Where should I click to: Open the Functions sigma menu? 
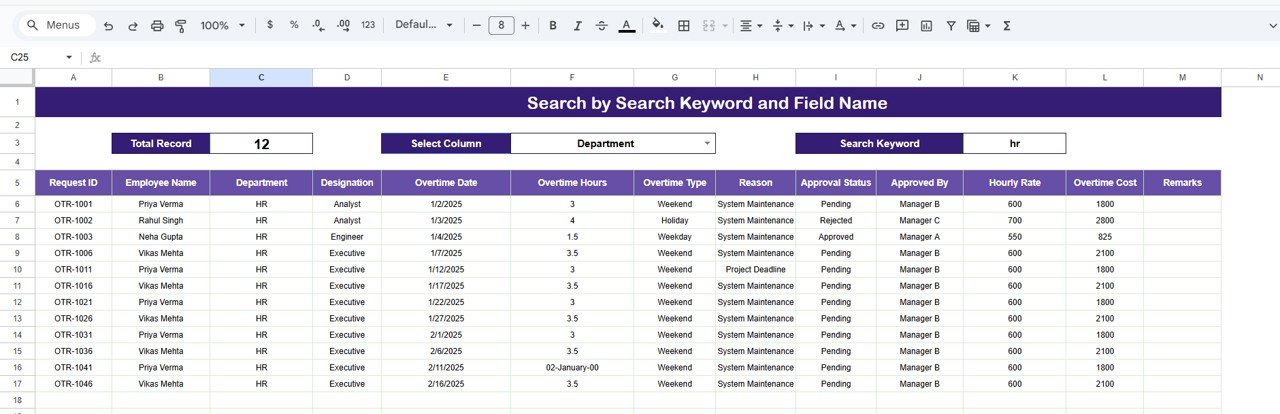(1007, 25)
